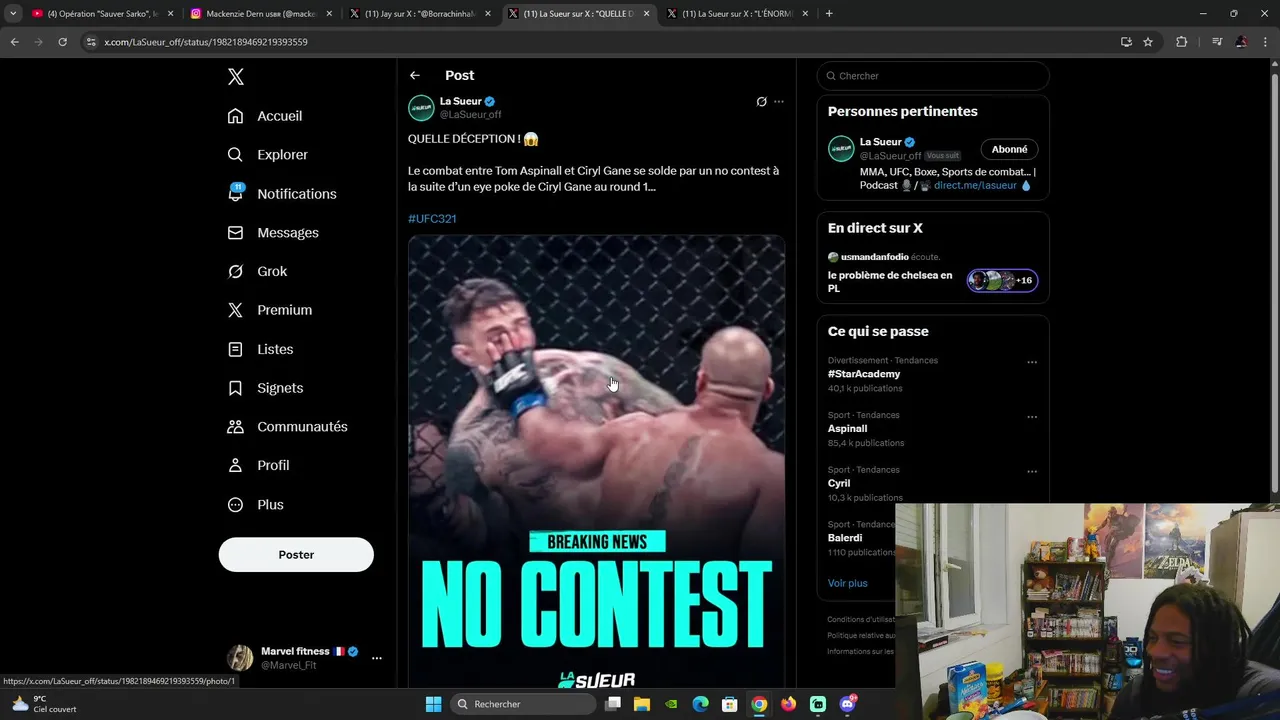1280x720 pixels.
Task: Close the Mackenzie Dern Instagram tab
Action: 329,14
